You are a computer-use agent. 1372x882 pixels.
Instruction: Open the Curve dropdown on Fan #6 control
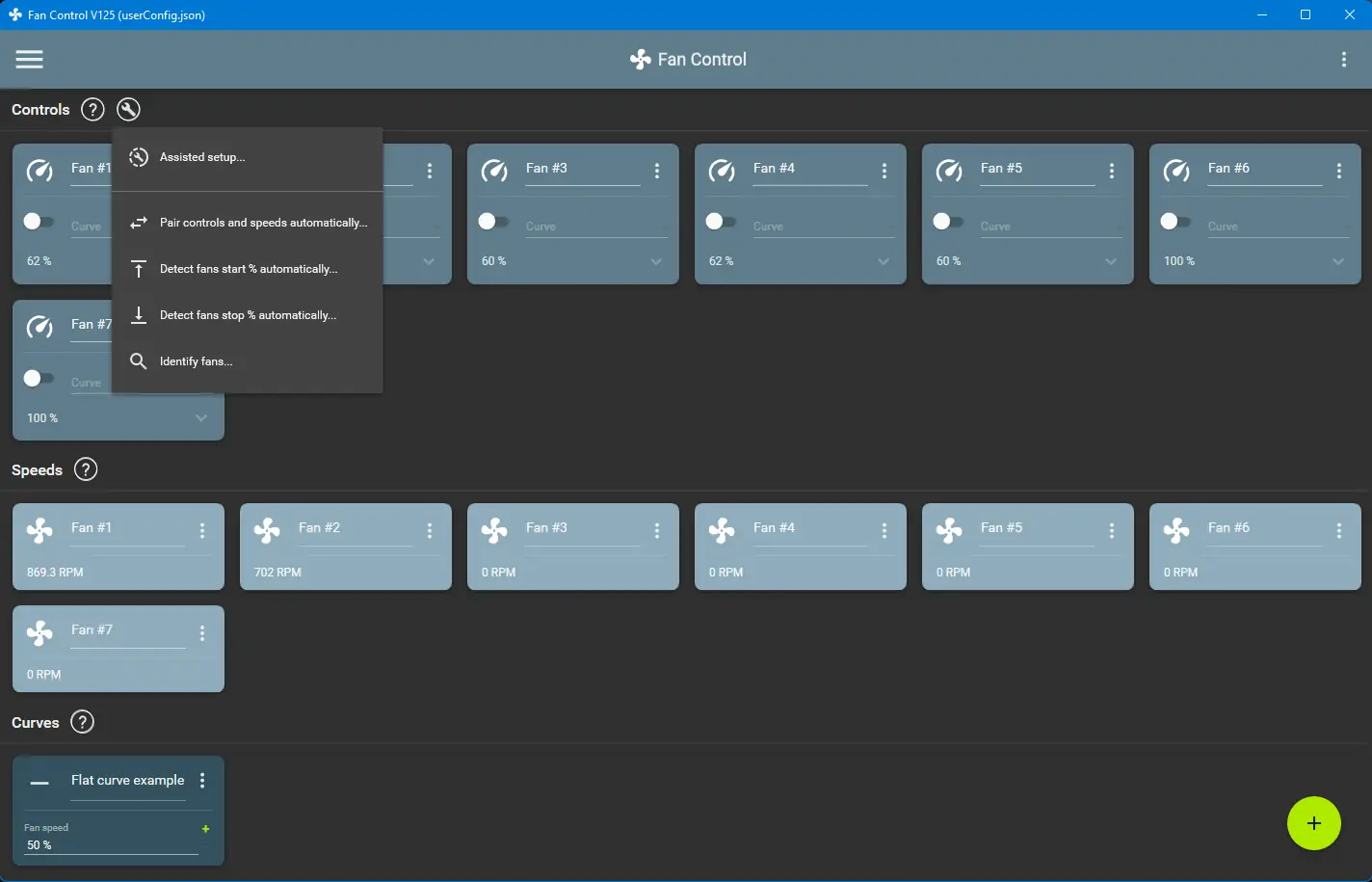pos(1279,226)
